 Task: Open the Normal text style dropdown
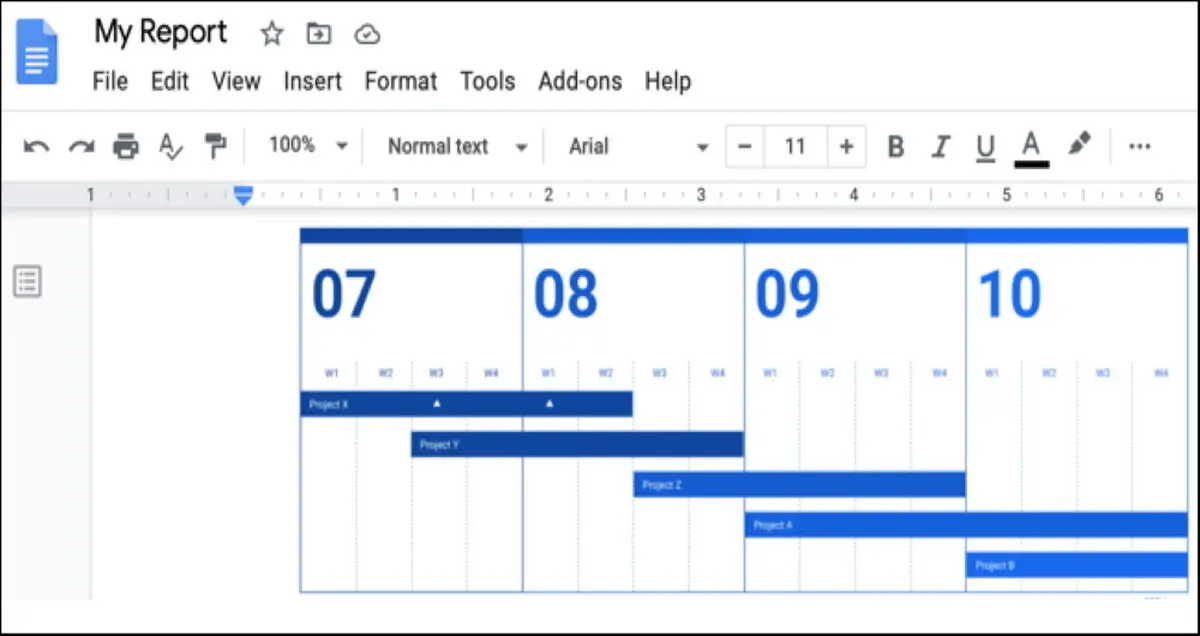[457, 147]
